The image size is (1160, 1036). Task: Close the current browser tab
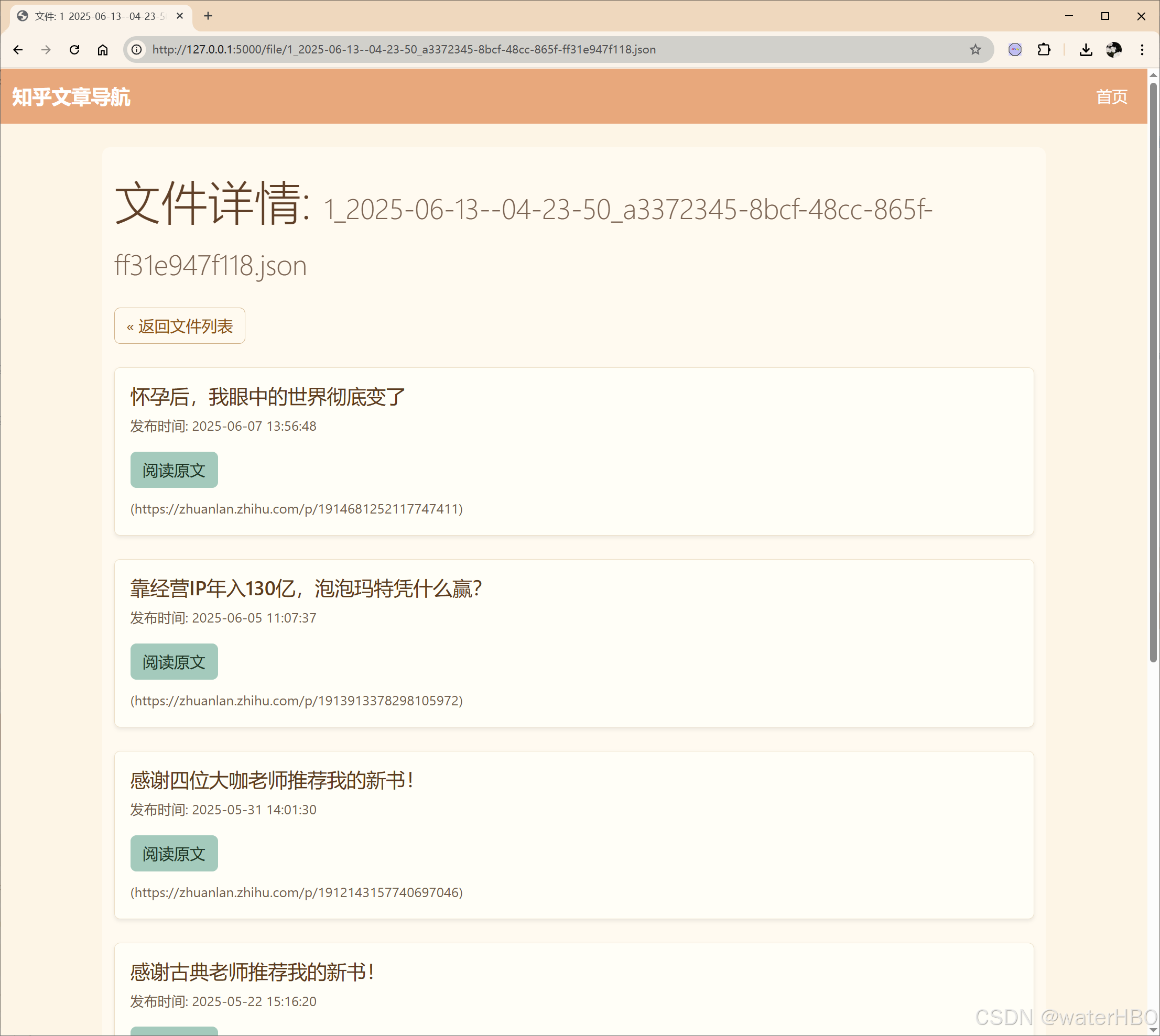coord(180,16)
